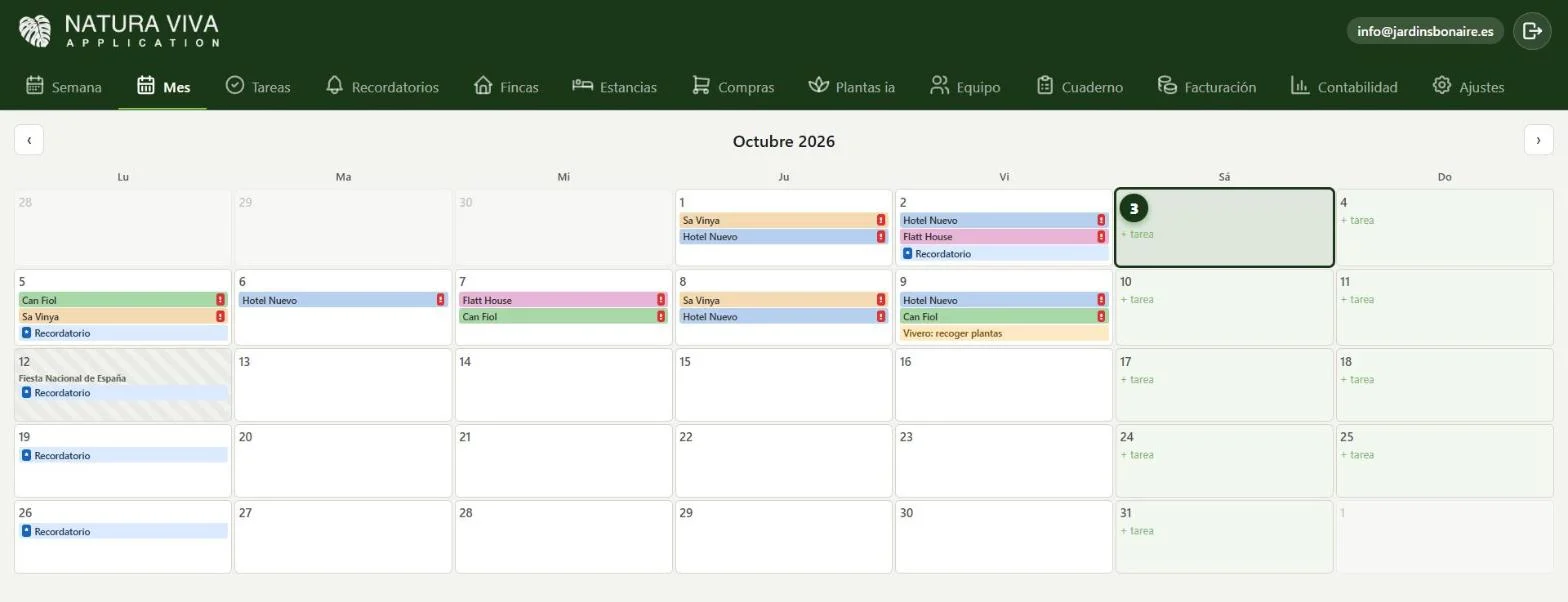The height and width of the screenshot is (602, 1568).
Task: Open Plantas ia via the leaf icon
Action: pos(819,85)
